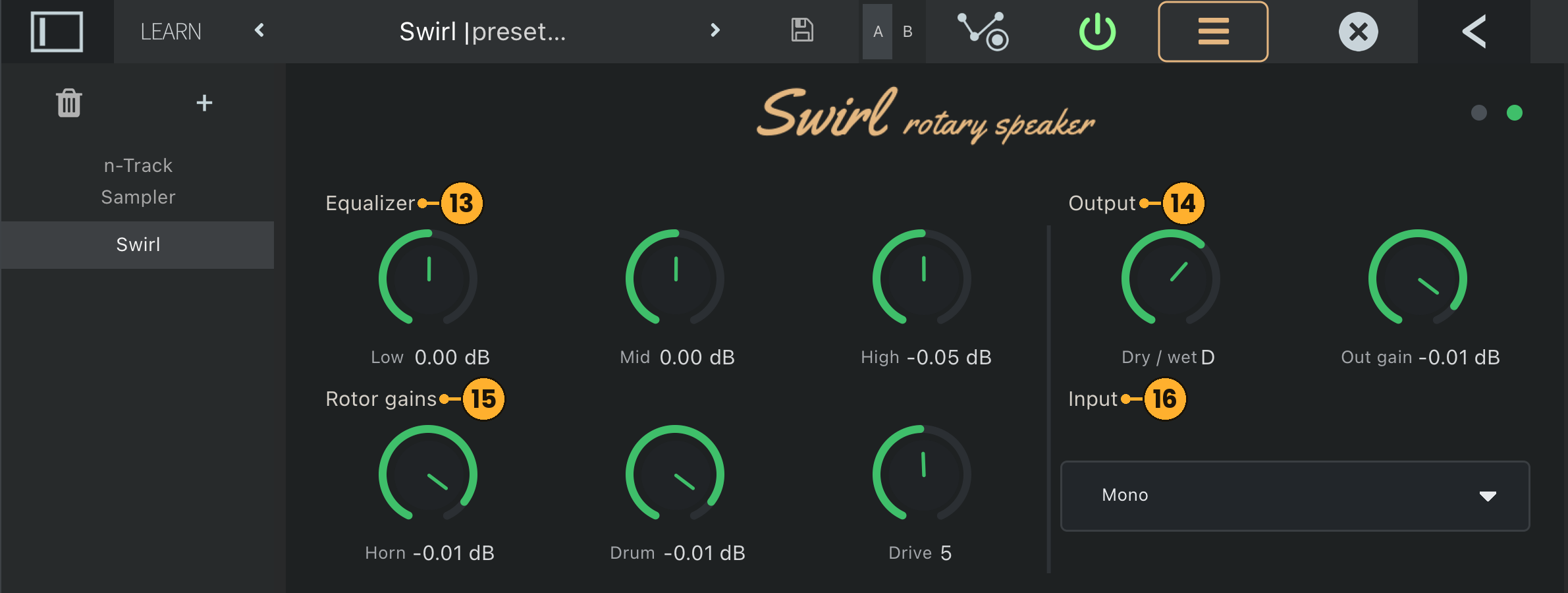The height and width of the screenshot is (593, 1568).
Task: Click the Mid value 0.00 dB
Action: pos(697,357)
